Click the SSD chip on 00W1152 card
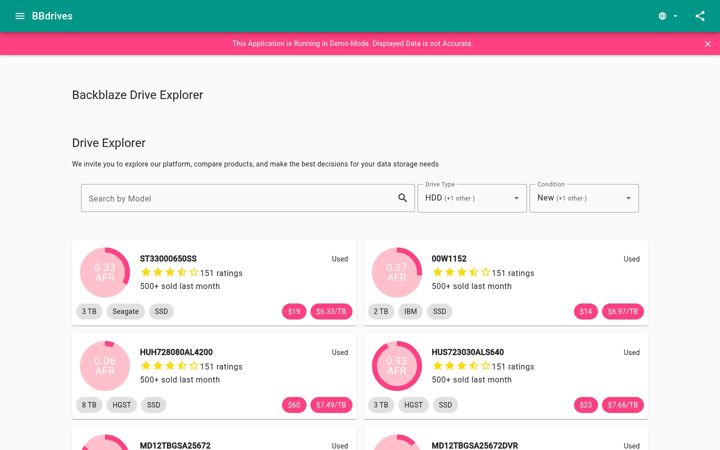This screenshot has height=450, width=720. click(439, 311)
